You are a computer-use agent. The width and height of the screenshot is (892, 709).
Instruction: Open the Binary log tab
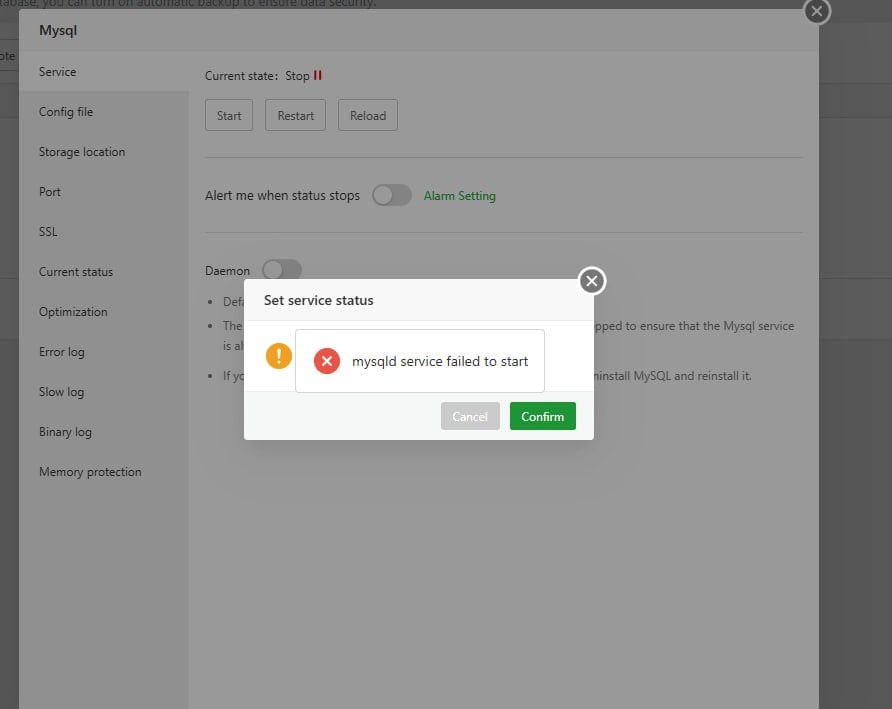pos(104,432)
